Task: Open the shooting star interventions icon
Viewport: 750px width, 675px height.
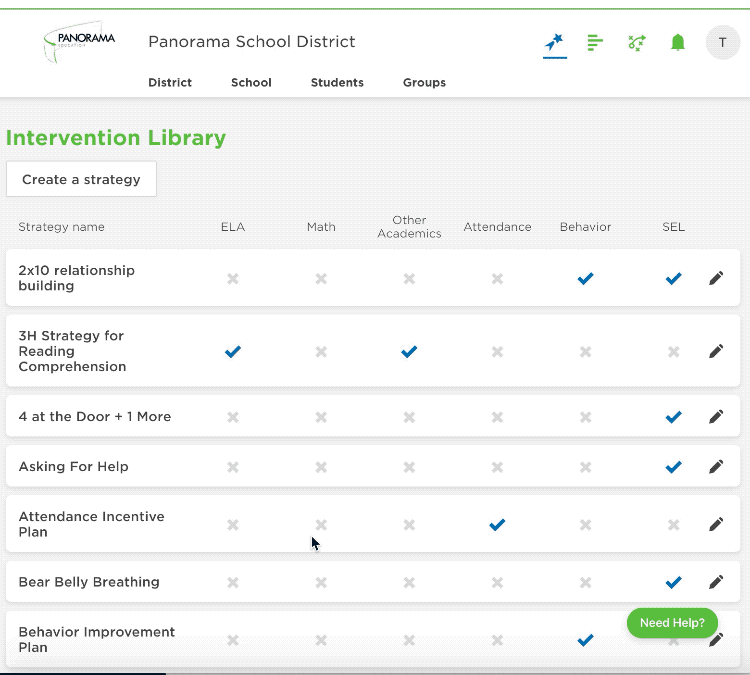Action: pyautogui.click(x=555, y=43)
